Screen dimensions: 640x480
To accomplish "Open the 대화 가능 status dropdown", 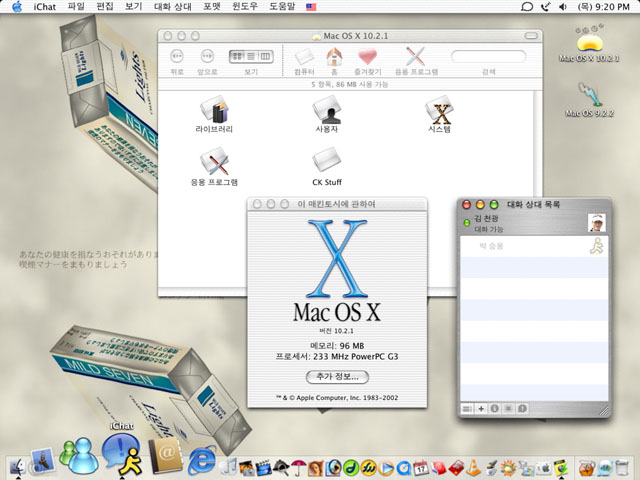I will (x=489, y=229).
